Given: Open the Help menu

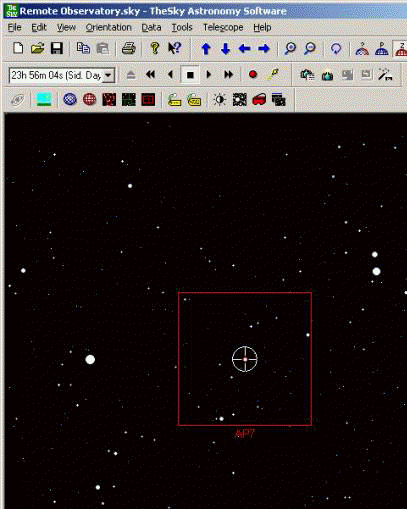Looking at the screenshot, I should 262,27.
